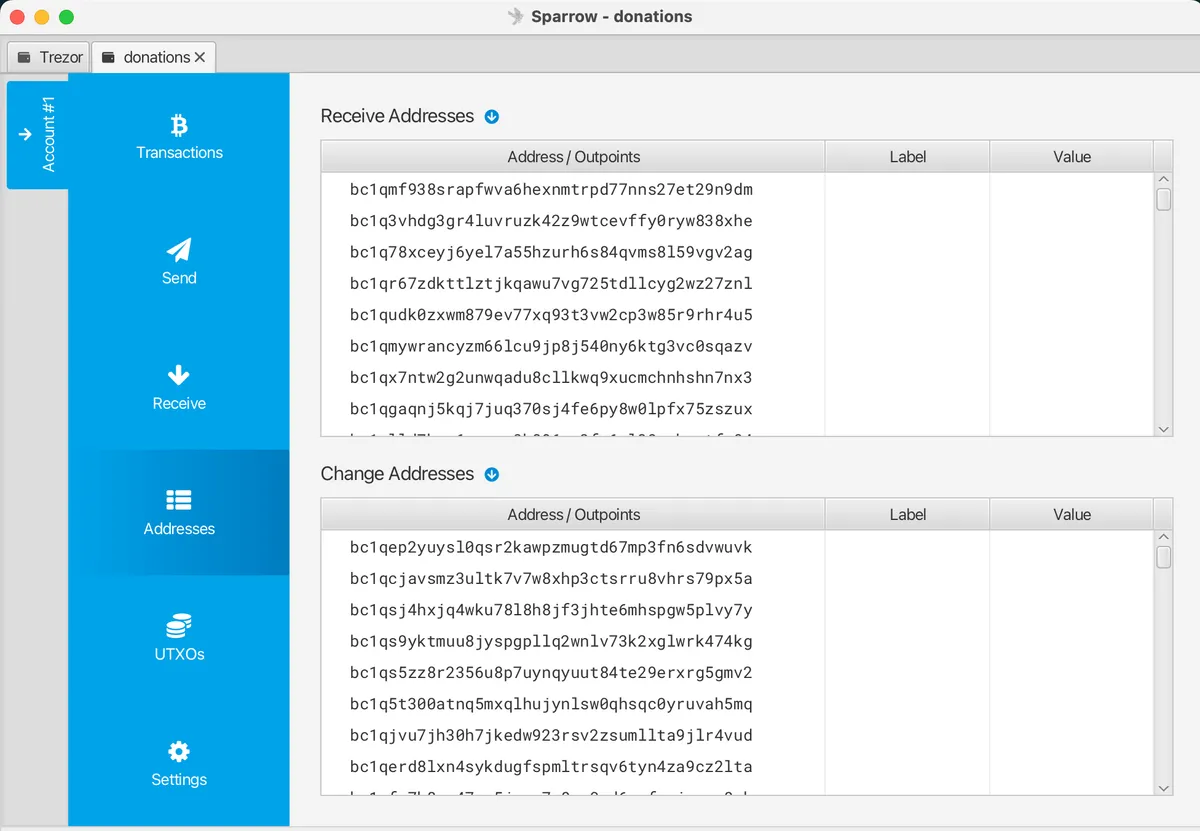Click download icon beside Receive Addresses
The height and width of the screenshot is (831, 1200).
(491, 117)
